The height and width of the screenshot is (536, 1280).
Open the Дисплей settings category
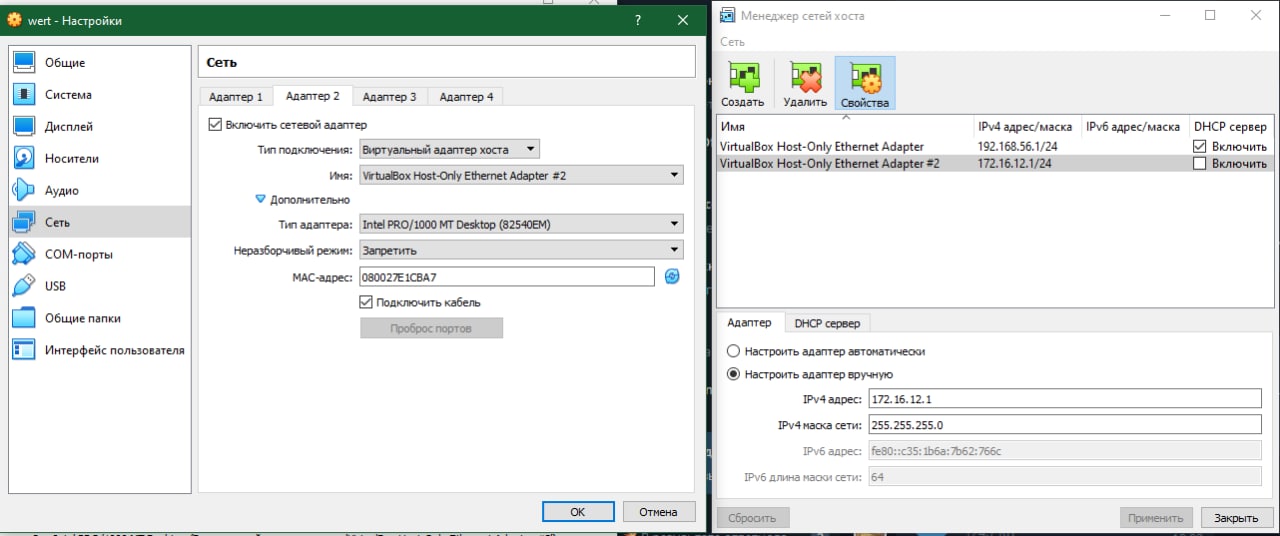pyautogui.click(x=100, y=126)
